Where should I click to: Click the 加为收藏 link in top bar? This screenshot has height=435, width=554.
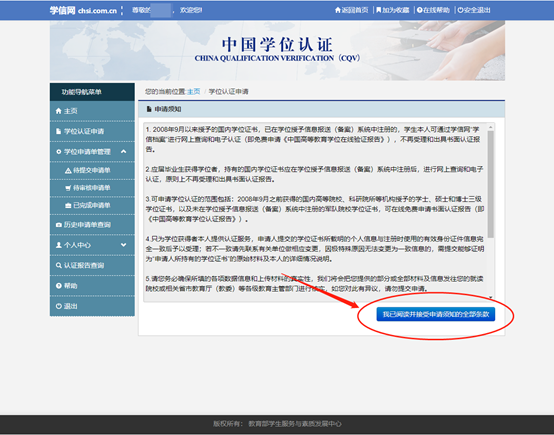click(393, 10)
